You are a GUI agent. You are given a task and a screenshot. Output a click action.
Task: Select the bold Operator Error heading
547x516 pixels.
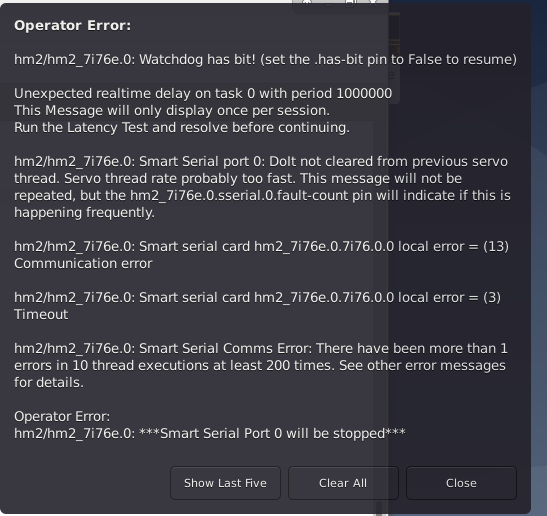73,25
